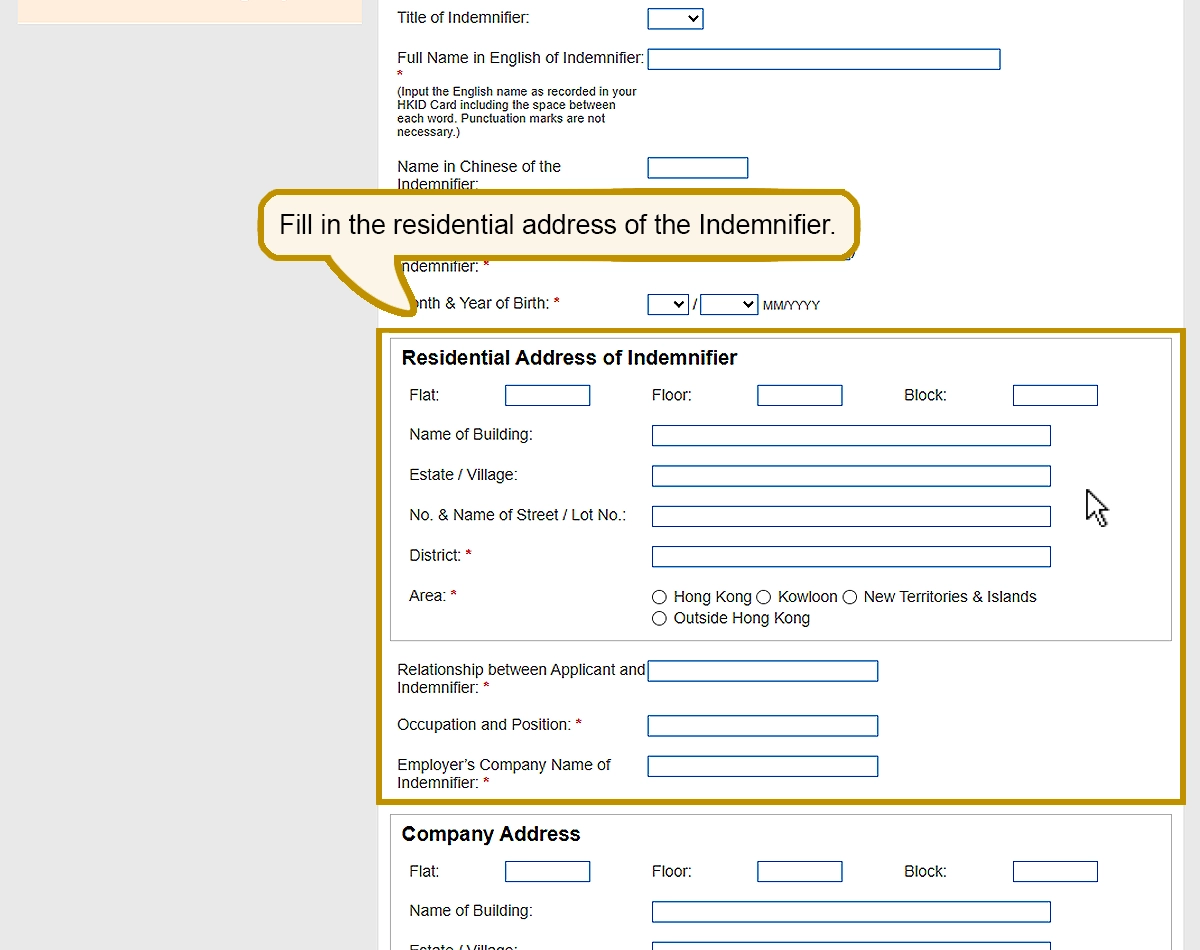The height and width of the screenshot is (950, 1200).
Task: Click the residential Block input field
Action: pyautogui.click(x=1054, y=396)
